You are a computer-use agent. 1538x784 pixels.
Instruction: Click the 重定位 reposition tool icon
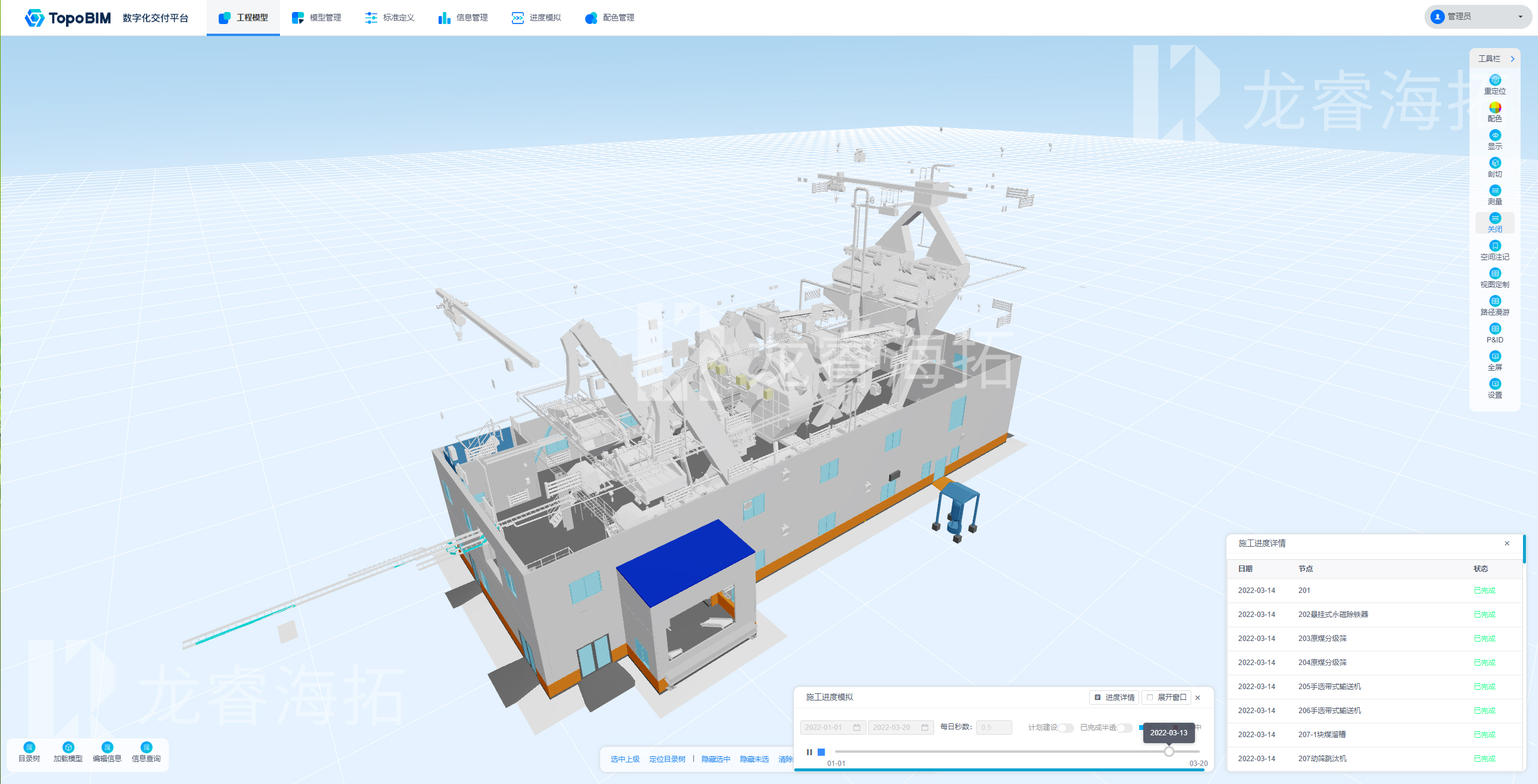click(1495, 81)
